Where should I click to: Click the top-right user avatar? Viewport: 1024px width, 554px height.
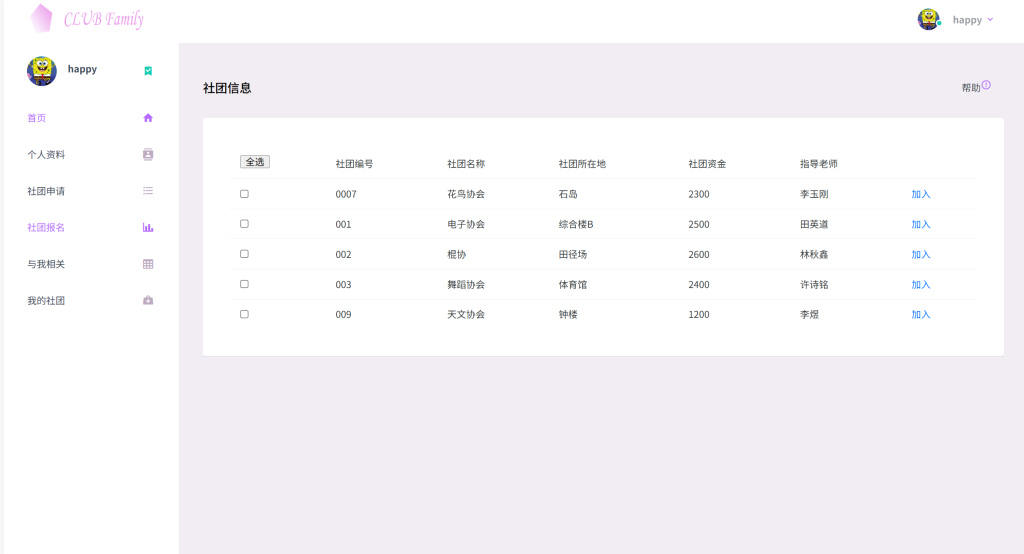[929, 20]
